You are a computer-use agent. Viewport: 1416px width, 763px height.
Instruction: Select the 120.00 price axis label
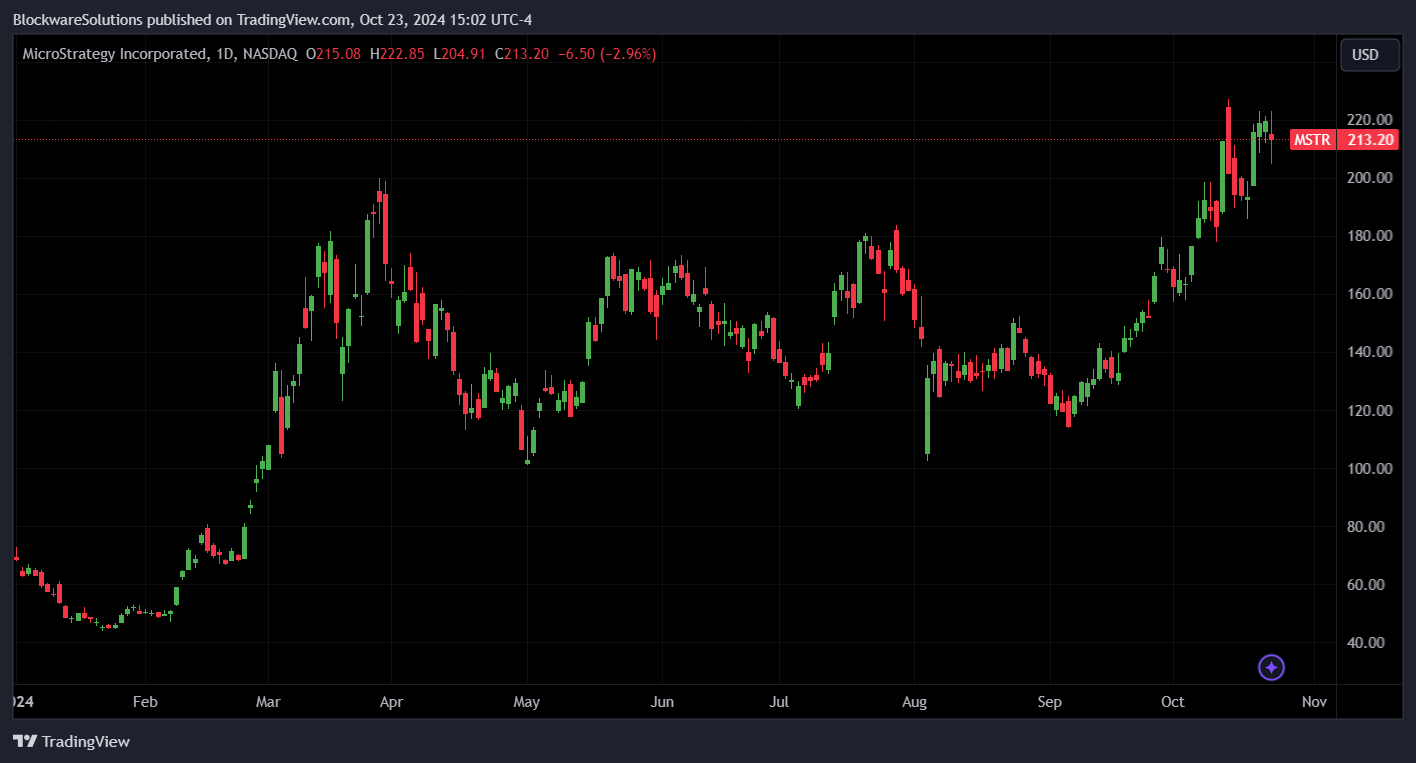coord(1370,410)
